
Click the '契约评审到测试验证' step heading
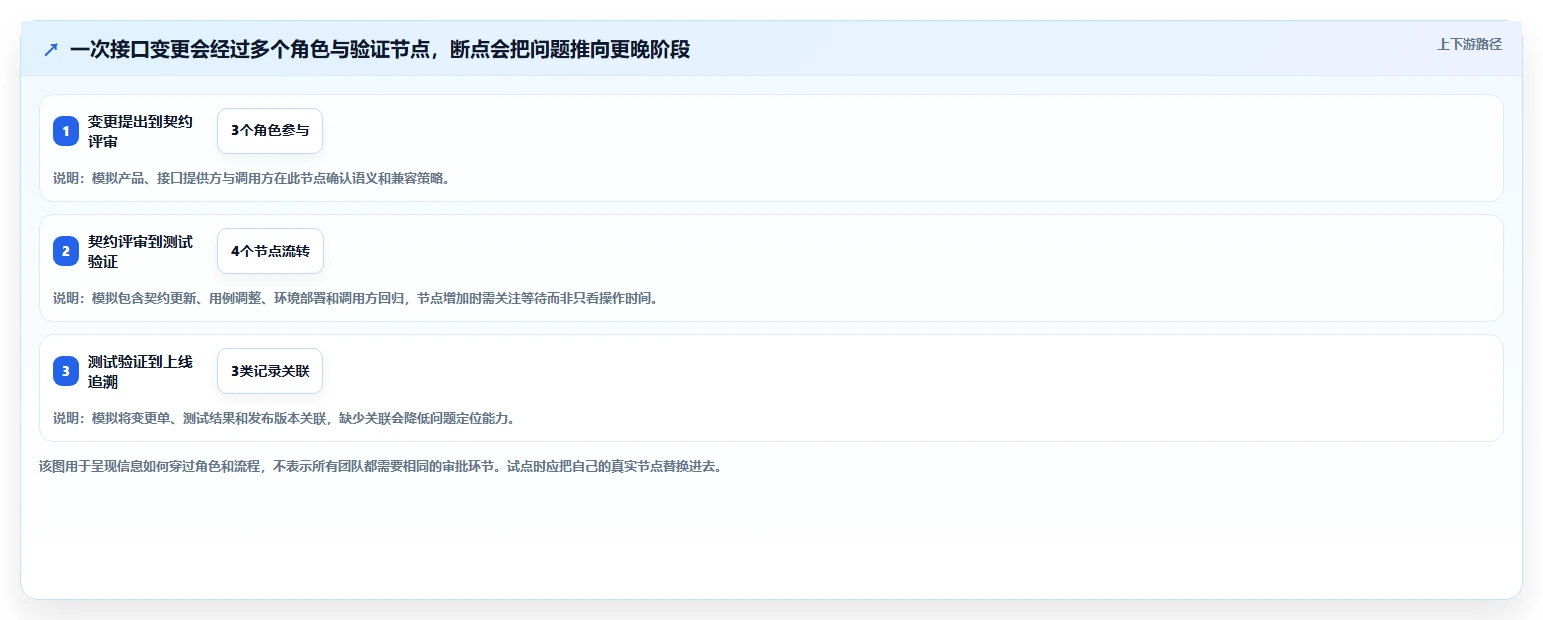tap(140, 251)
